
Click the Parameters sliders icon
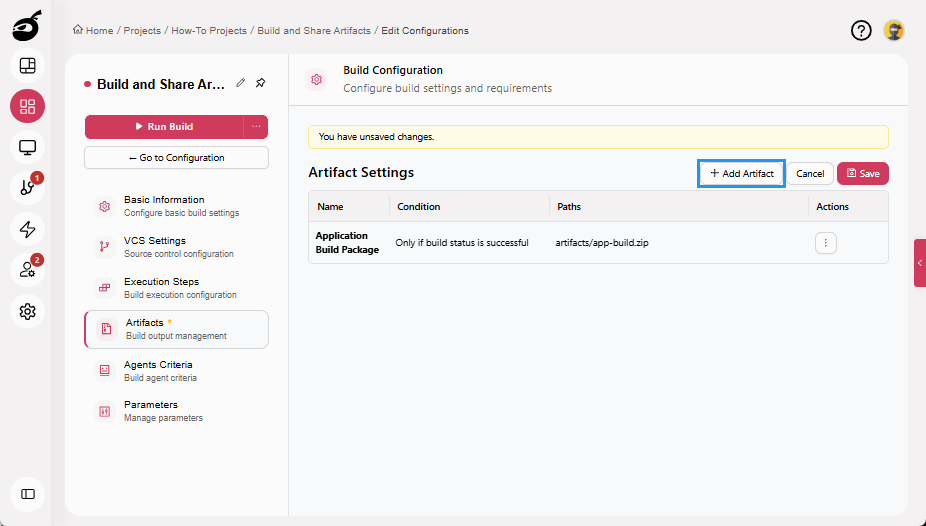pos(105,411)
